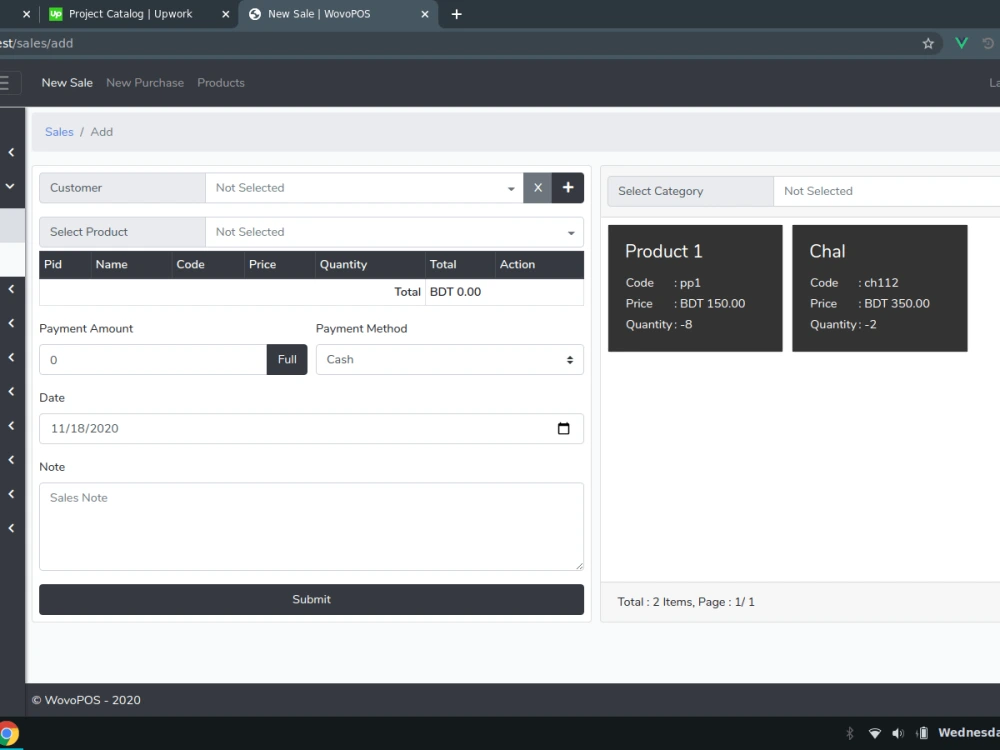Click the battery tray icon
Screen dimensions: 1000x750
tap(922, 733)
